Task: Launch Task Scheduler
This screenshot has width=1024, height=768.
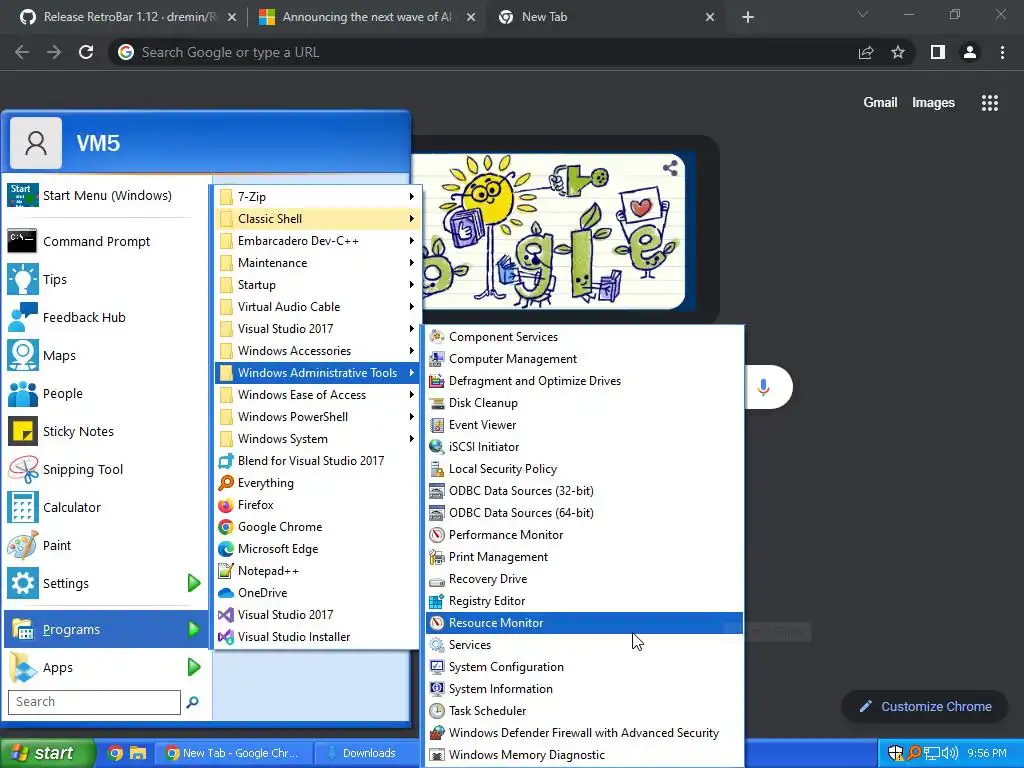Action: 584,711
